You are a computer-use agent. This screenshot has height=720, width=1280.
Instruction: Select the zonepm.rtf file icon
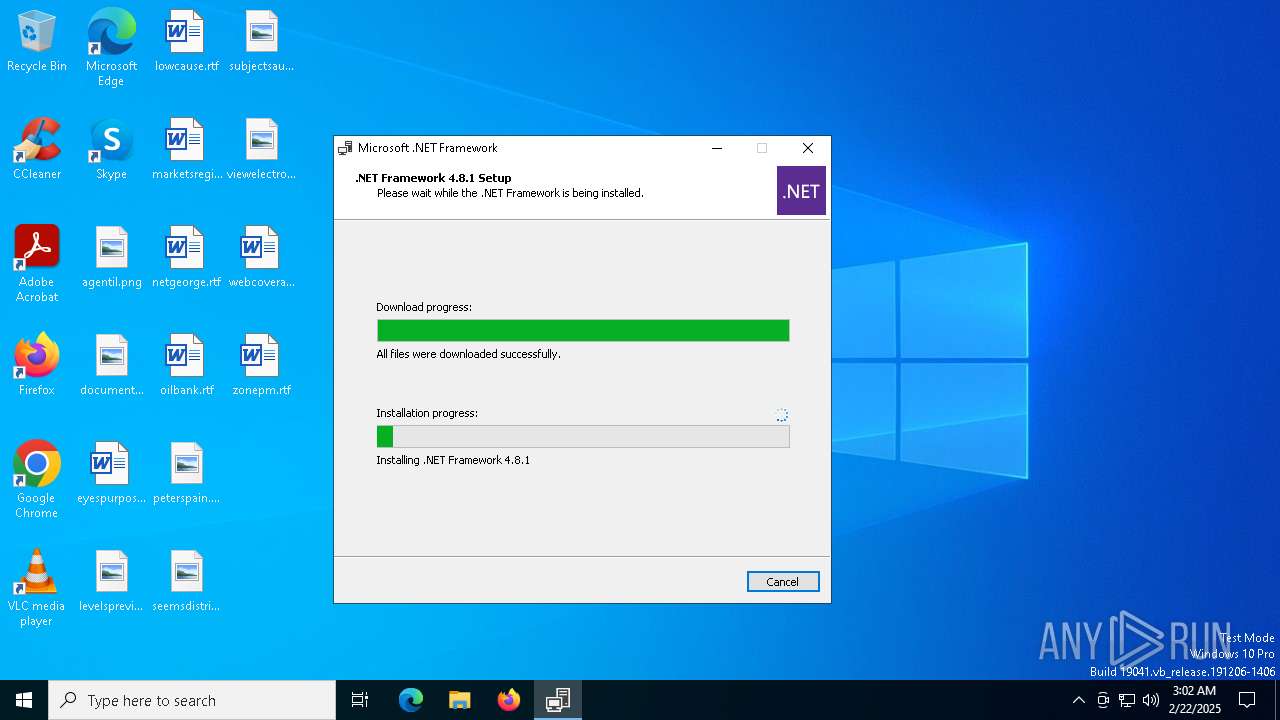(x=261, y=366)
